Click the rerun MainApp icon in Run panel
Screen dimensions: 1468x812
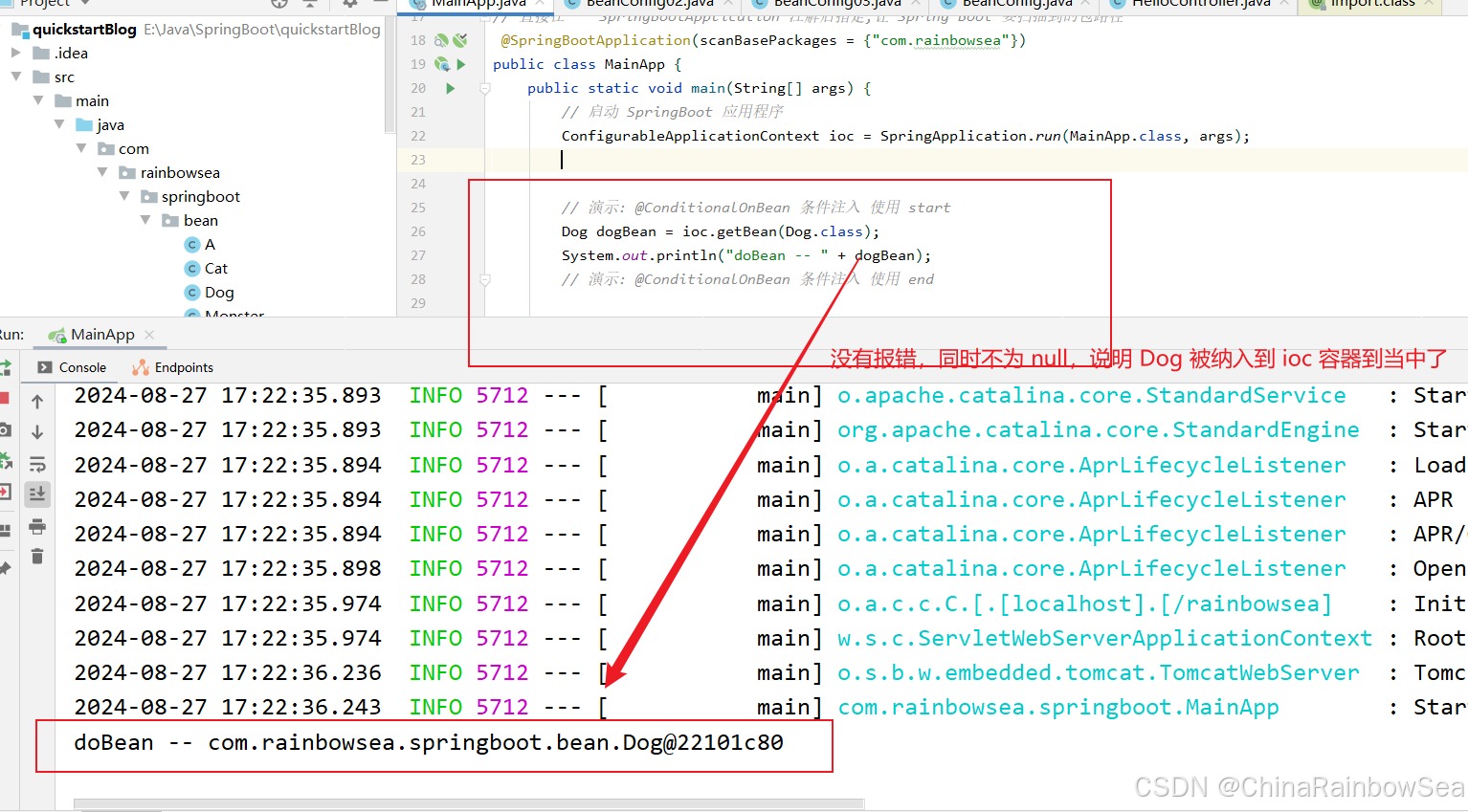(x=5, y=368)
